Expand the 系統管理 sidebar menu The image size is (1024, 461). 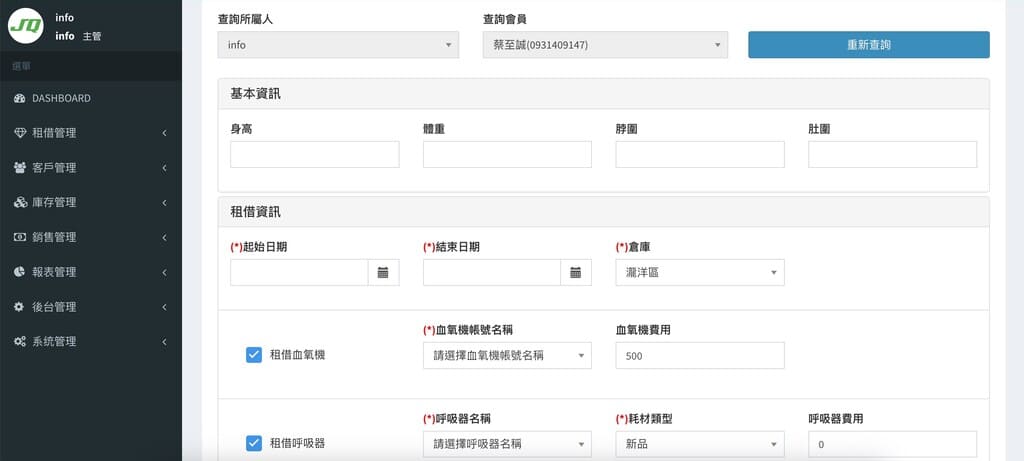pos(90,342)
